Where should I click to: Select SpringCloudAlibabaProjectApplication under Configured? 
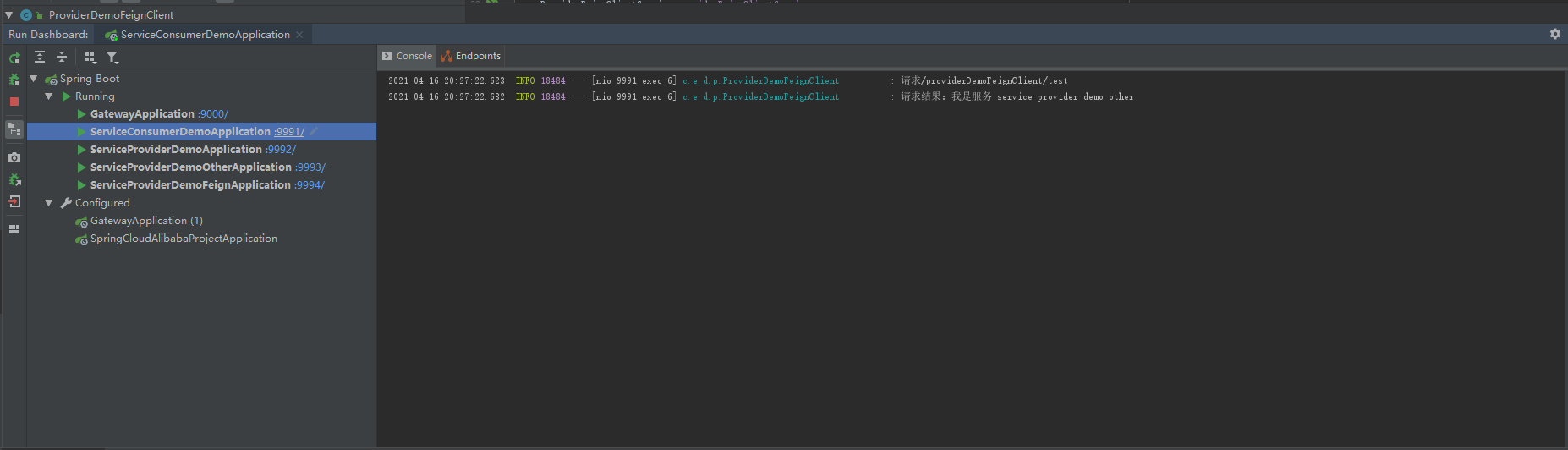click(184, 239)
